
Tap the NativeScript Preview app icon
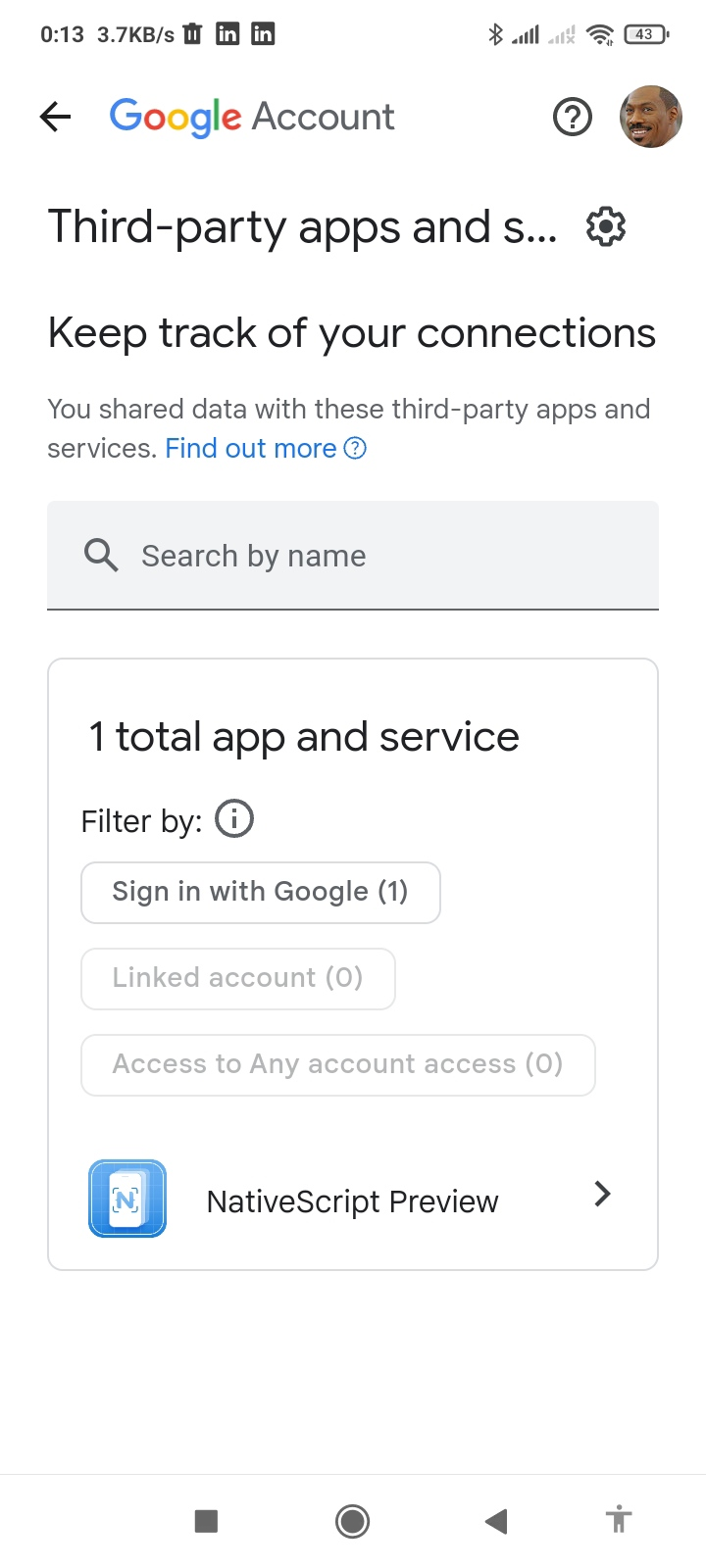point(127,1199)
